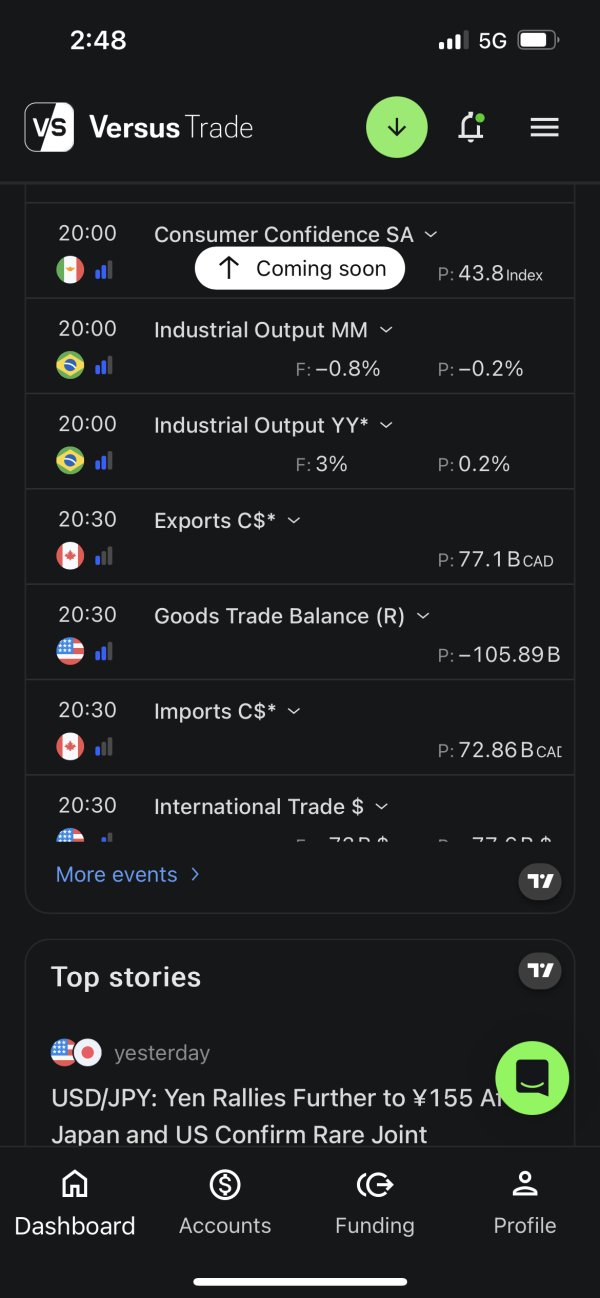Tap the green deposit arrow button
600x1298 pixels.
(397, 127)
